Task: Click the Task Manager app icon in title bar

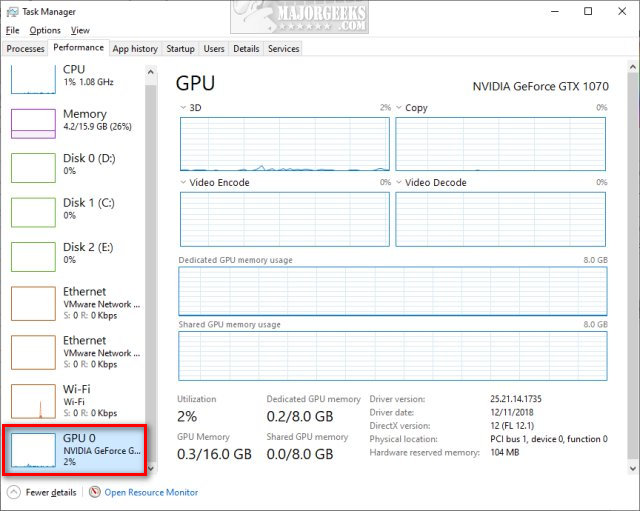Action: point(12,12)
